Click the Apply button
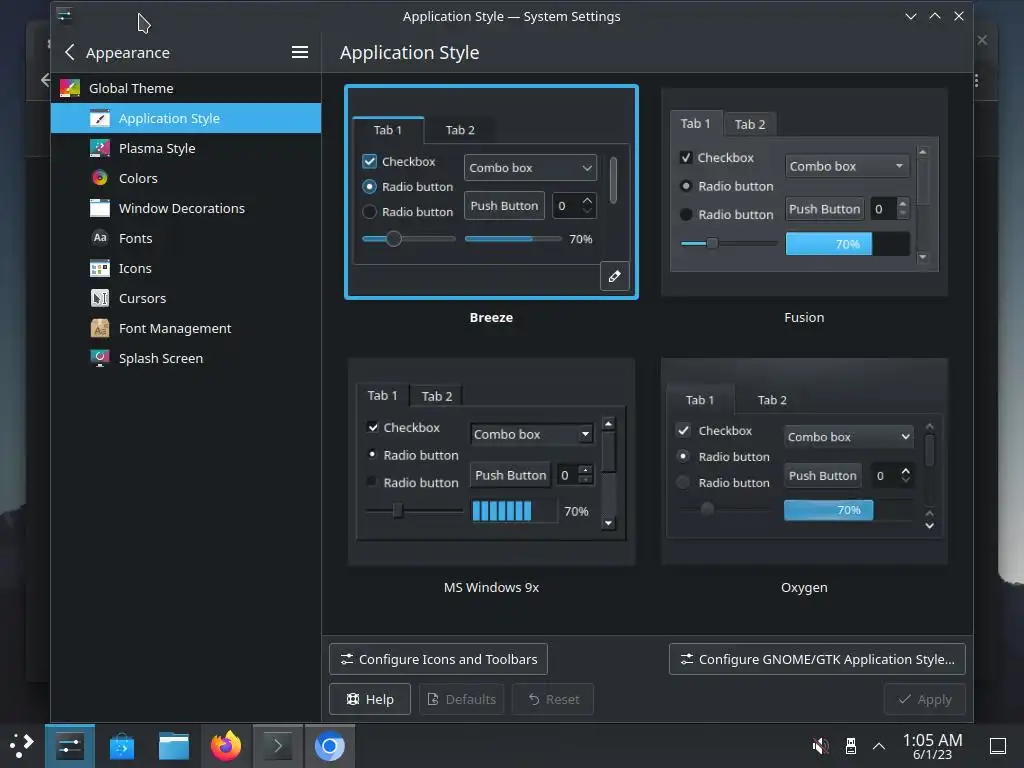Image resolution: width=1024 pixels, height=768 pixels. click(925, 699)
